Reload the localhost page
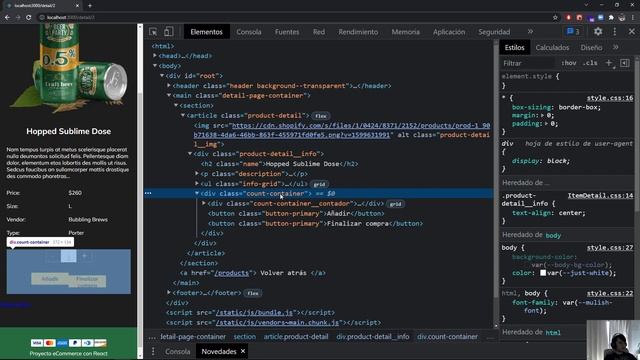This screenshot has height=360, width=640. pos(29,17)
